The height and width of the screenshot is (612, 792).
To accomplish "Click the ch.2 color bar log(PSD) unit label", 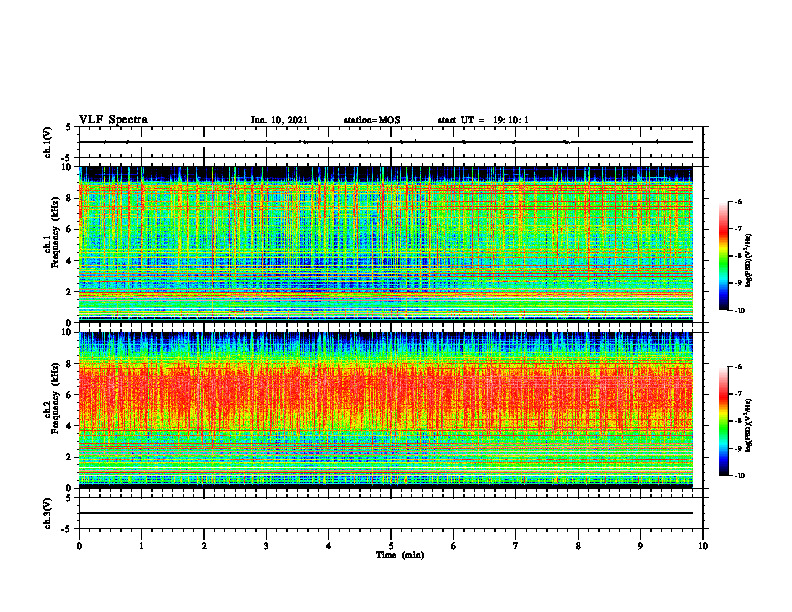I will [x=749, y=425].
